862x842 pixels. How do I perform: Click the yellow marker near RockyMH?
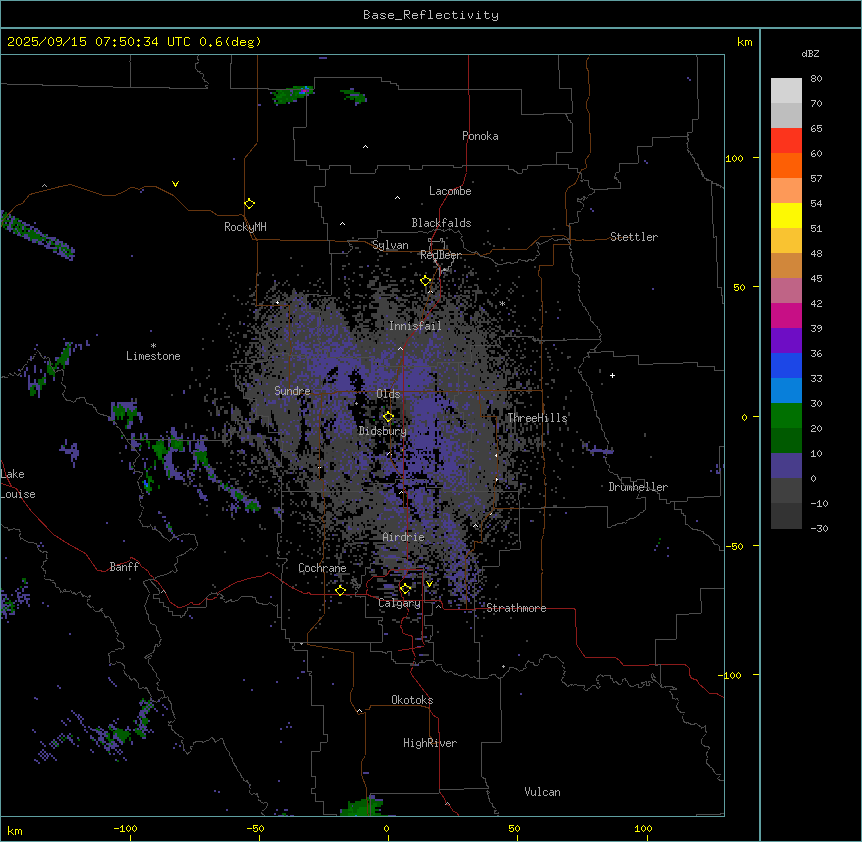tap(249, 204)
